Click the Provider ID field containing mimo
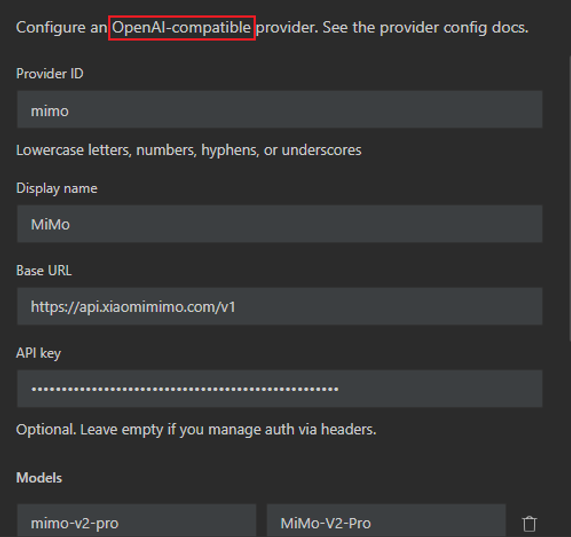 pos(280,110)
